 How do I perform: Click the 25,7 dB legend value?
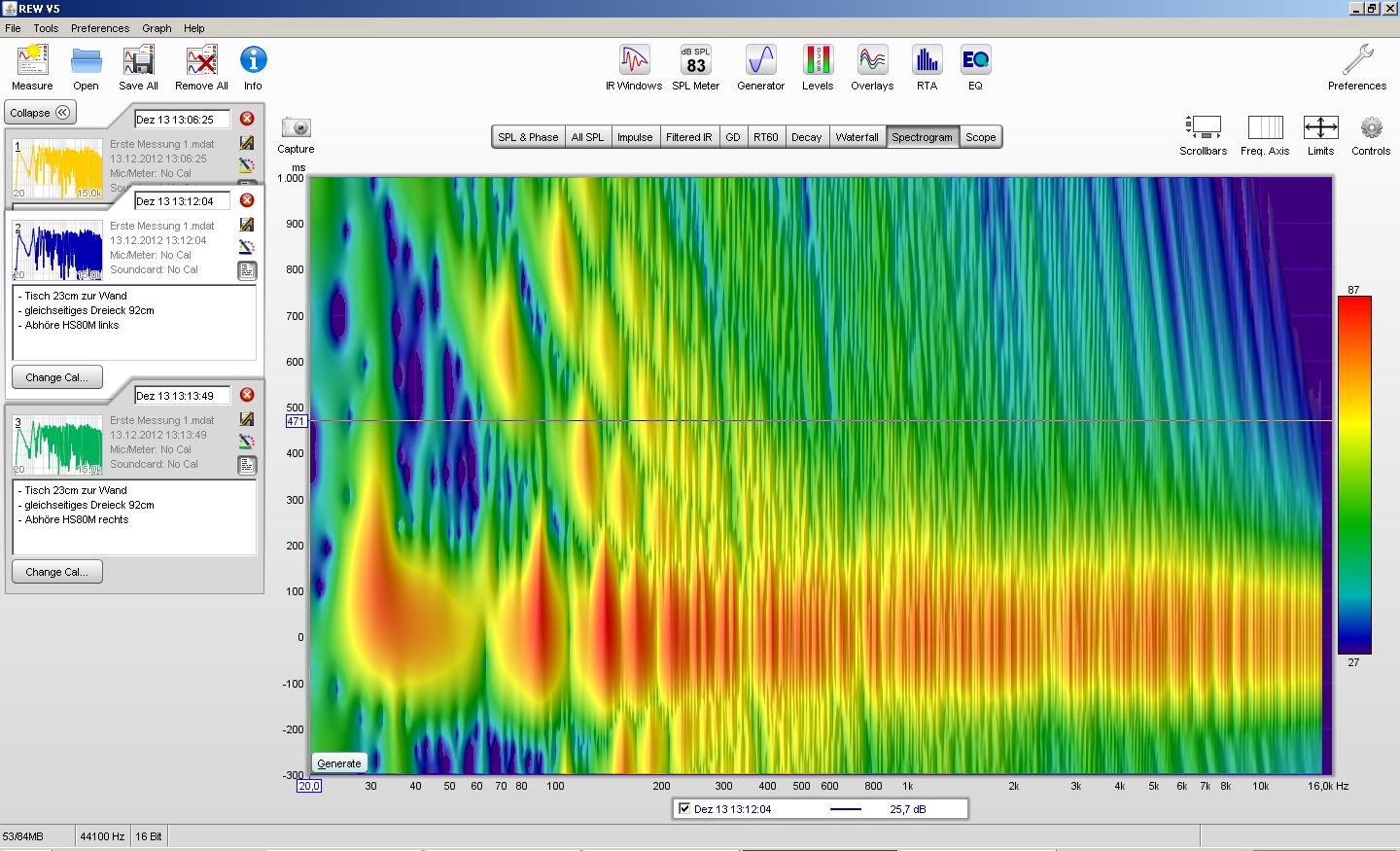click(907, 809)
